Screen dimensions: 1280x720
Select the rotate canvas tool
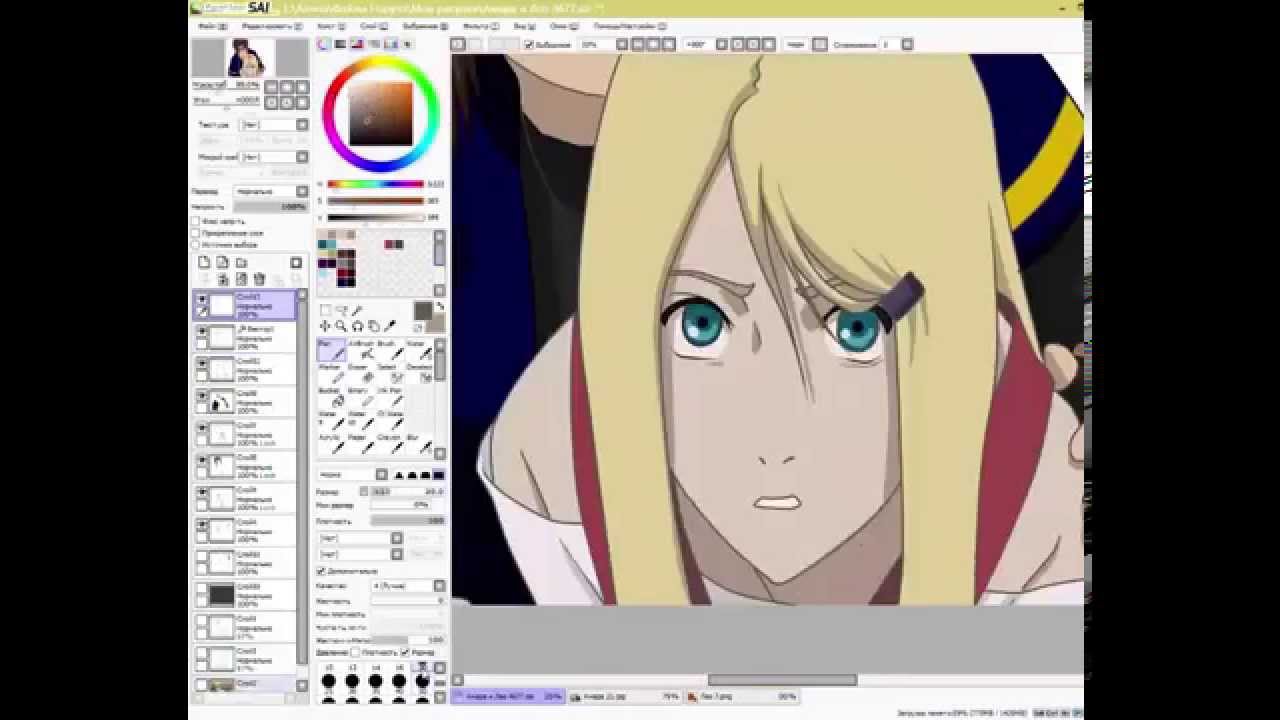click(x=357, y=326)
